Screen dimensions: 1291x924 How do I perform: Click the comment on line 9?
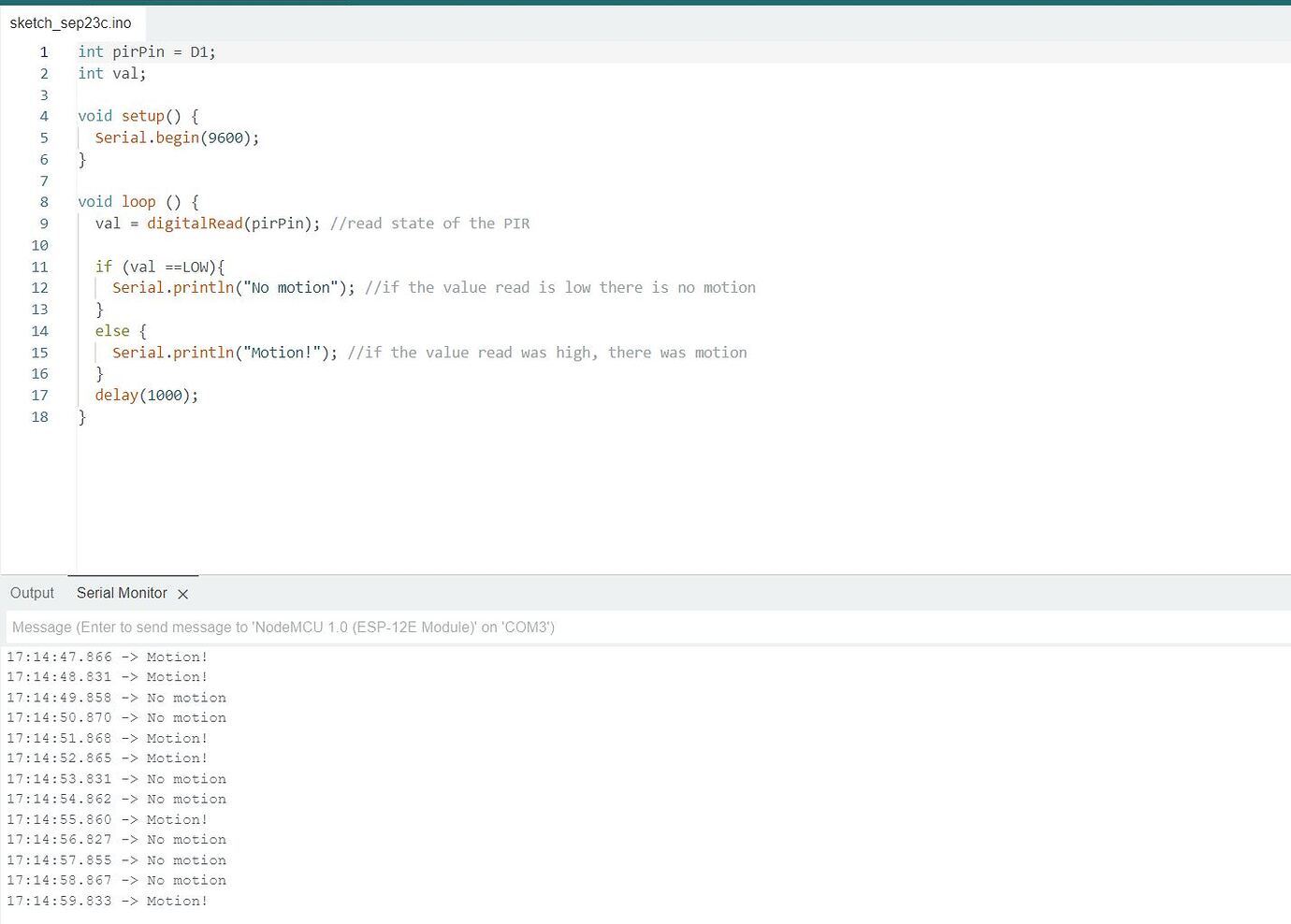(x=430, y=223)
